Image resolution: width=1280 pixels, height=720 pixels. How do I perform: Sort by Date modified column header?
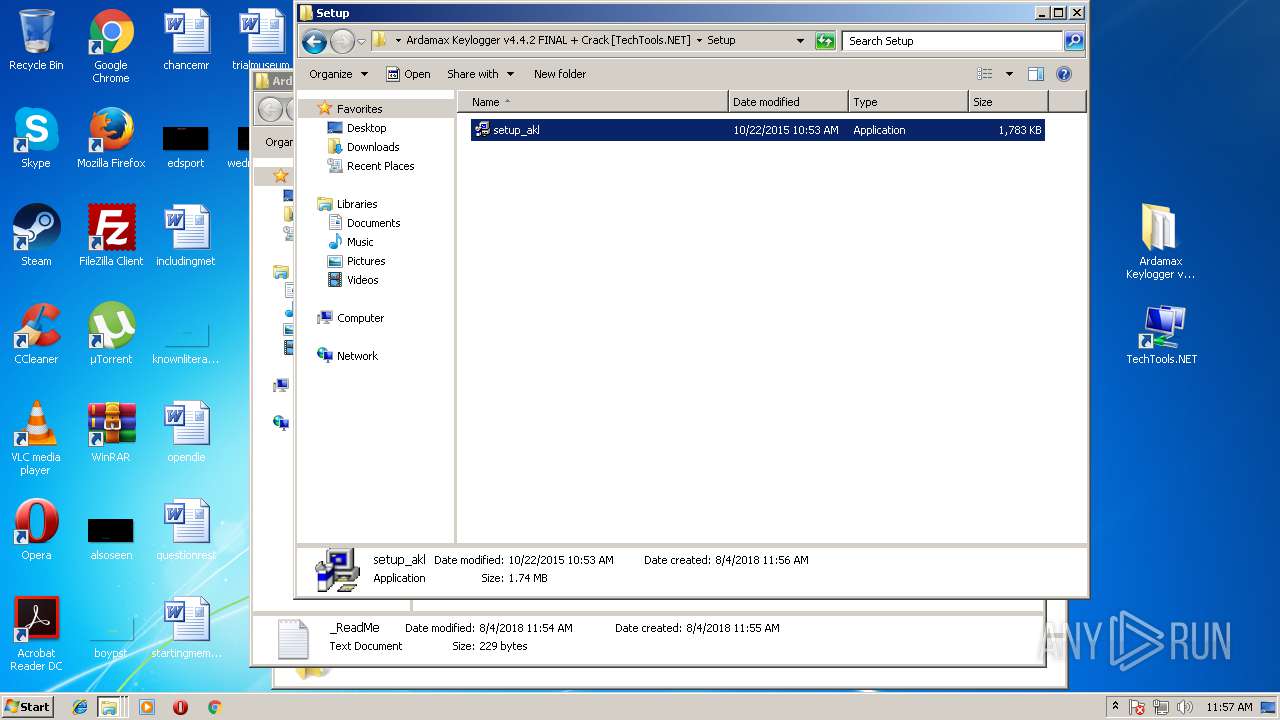click(788, 102)
